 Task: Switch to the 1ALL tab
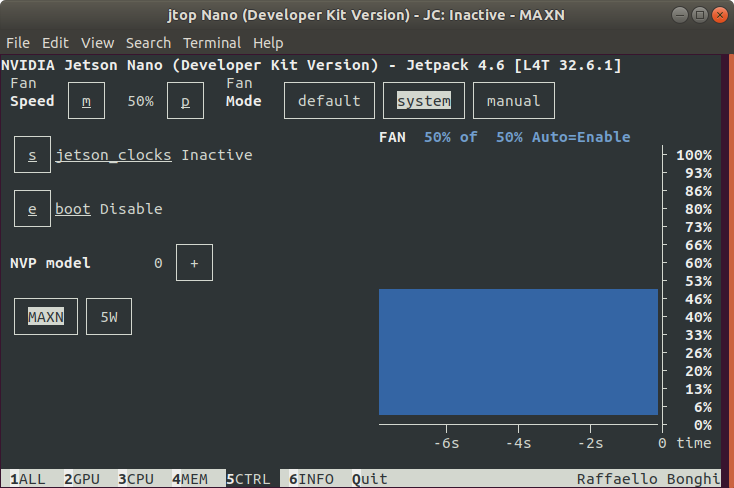click(x=28, y=479)
